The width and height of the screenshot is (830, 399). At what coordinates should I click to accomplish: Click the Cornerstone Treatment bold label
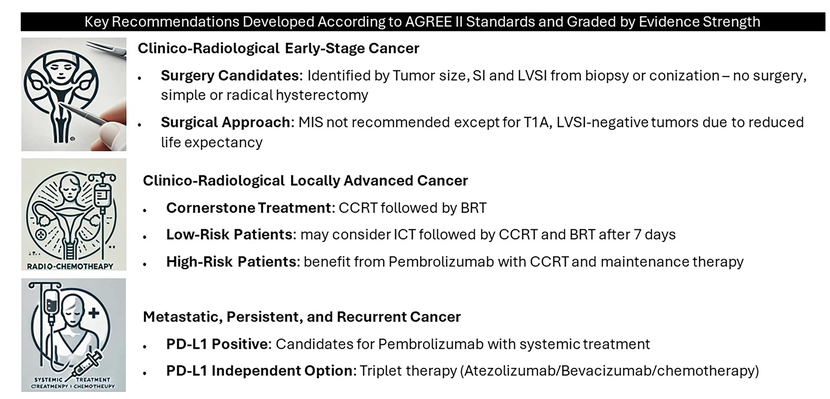tap(250, 208)
